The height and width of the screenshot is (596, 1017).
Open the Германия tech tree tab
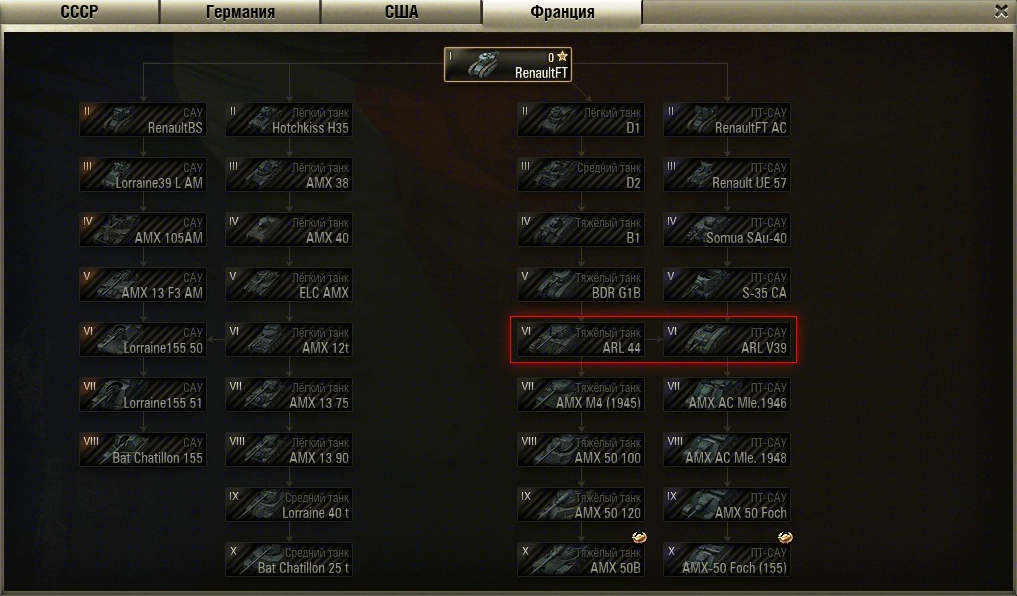pos(240,12)
